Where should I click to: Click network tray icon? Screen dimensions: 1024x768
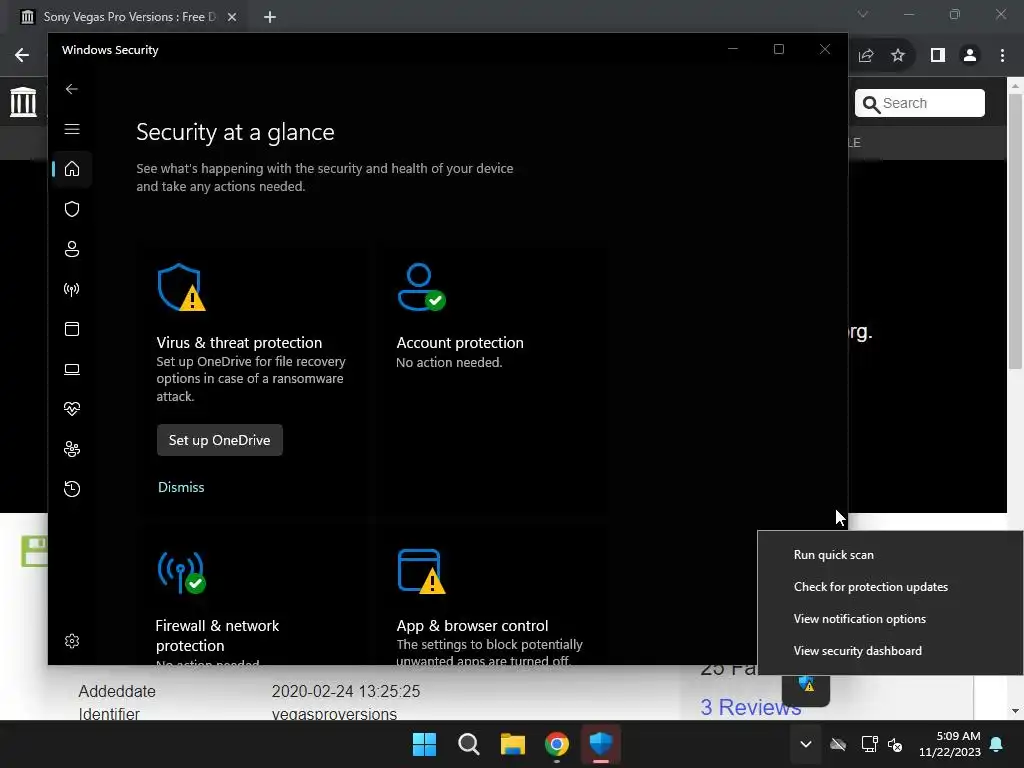[869, 744]
